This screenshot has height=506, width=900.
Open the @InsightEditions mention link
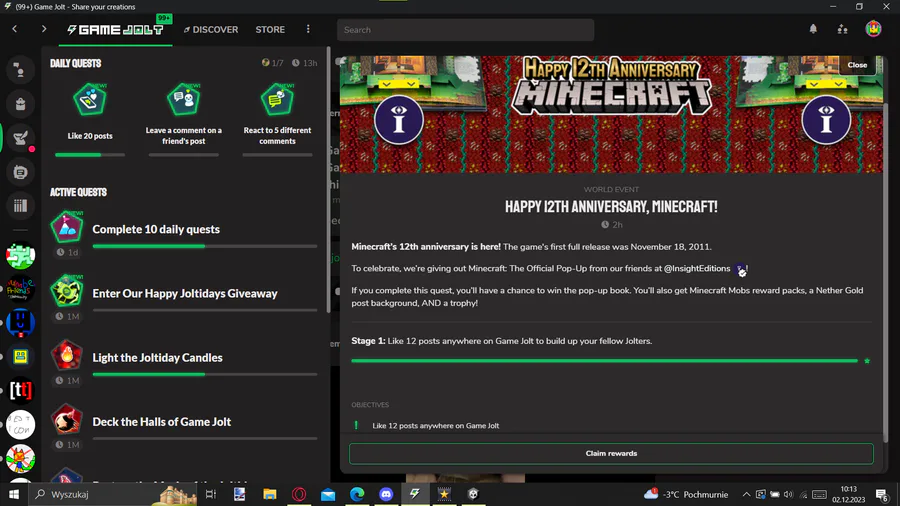697,268
